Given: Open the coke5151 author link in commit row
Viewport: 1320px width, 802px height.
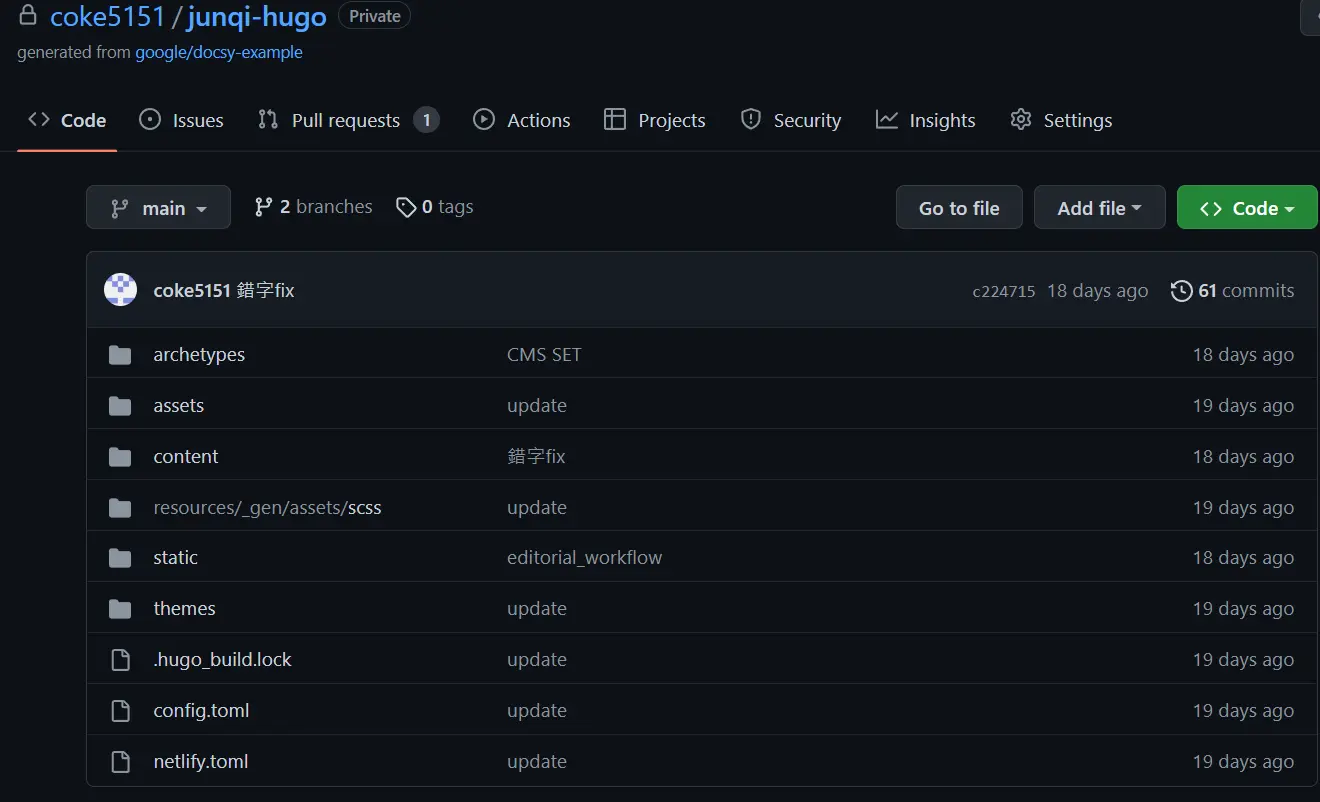Looking at the screenshot, I should click(x=192, y=291).
